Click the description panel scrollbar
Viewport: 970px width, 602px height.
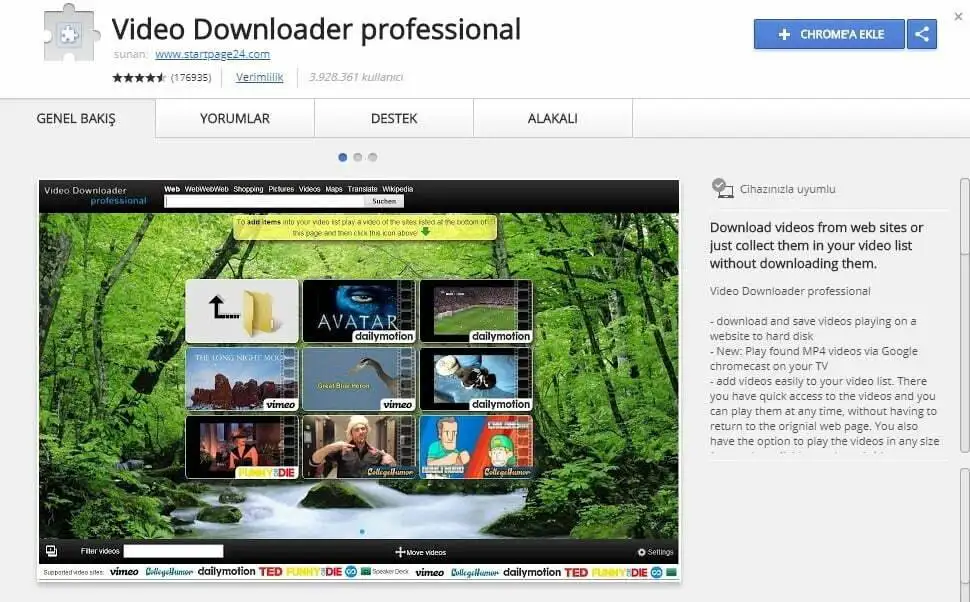(x=964, y=316)
